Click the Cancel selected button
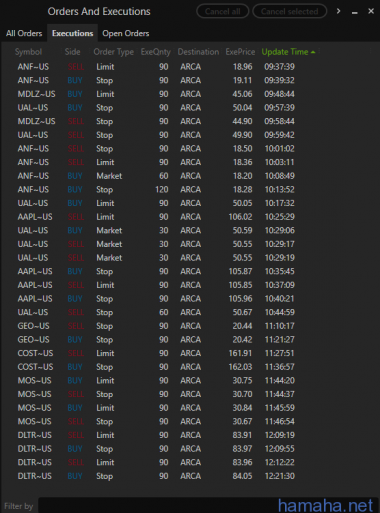 point(289,11)
